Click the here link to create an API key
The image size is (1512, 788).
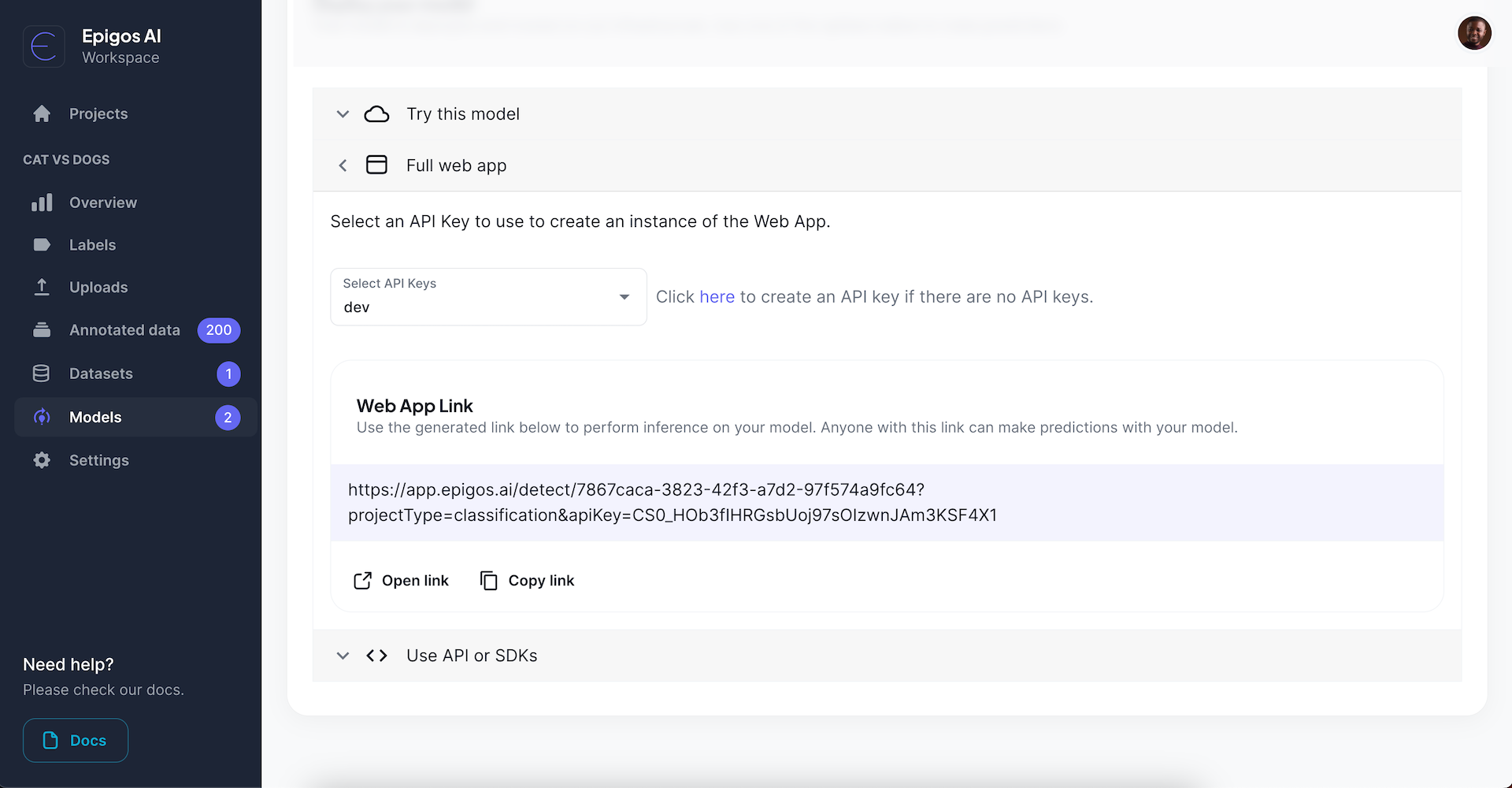click(717, 296)
